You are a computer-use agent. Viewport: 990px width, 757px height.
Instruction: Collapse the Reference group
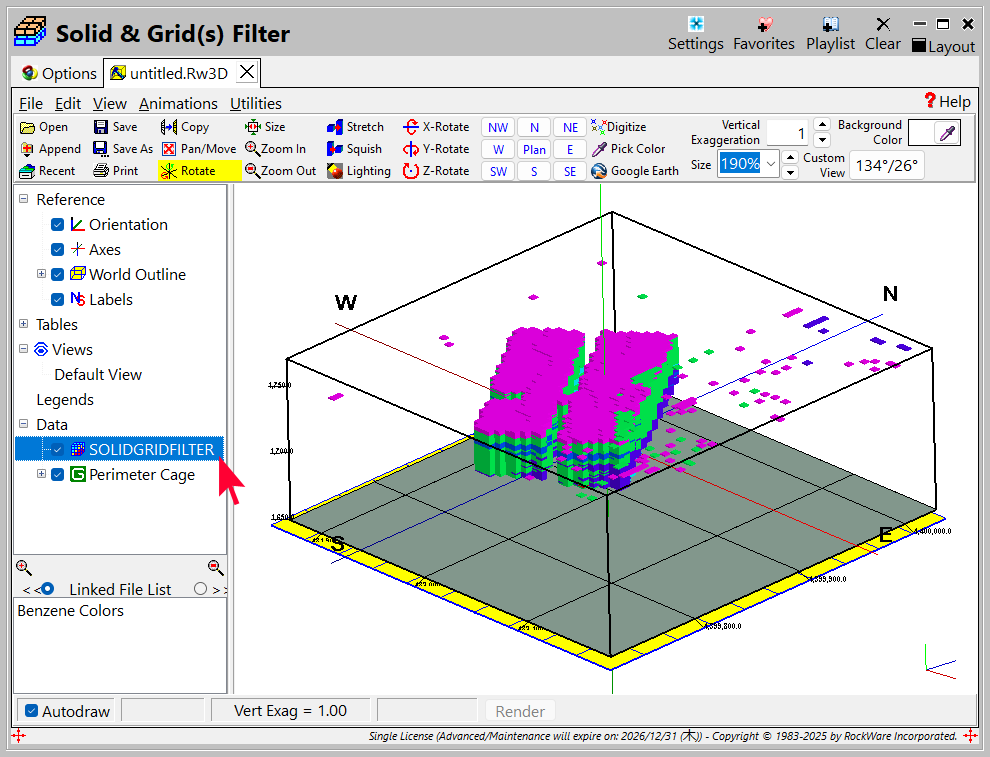coord(23,199)
